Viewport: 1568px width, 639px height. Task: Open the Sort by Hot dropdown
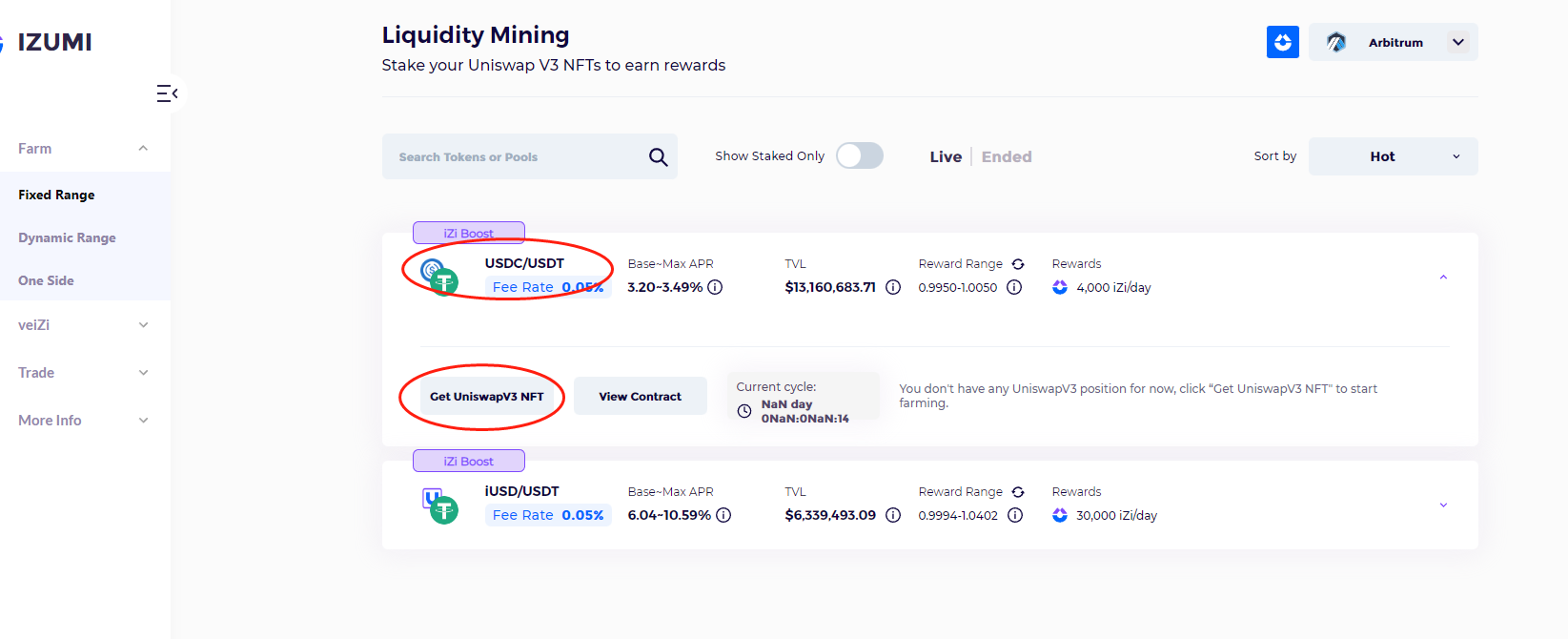(1393, 156)
